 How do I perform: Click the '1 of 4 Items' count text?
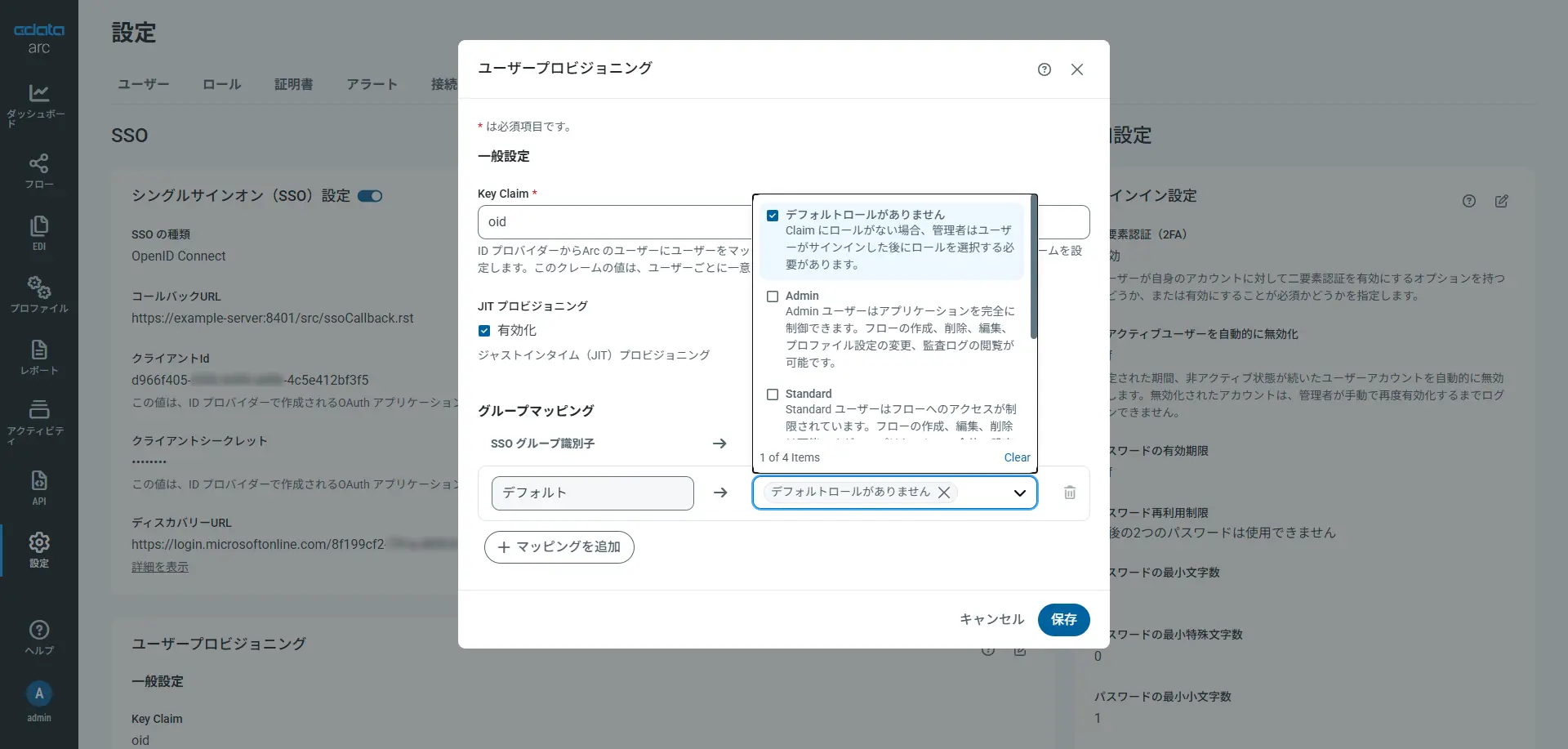(x=790, y=457)
